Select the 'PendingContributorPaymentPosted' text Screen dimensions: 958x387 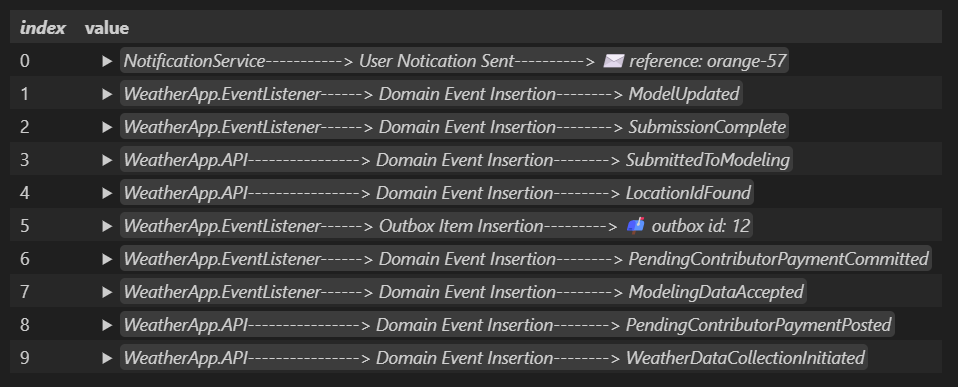(758, 325)
